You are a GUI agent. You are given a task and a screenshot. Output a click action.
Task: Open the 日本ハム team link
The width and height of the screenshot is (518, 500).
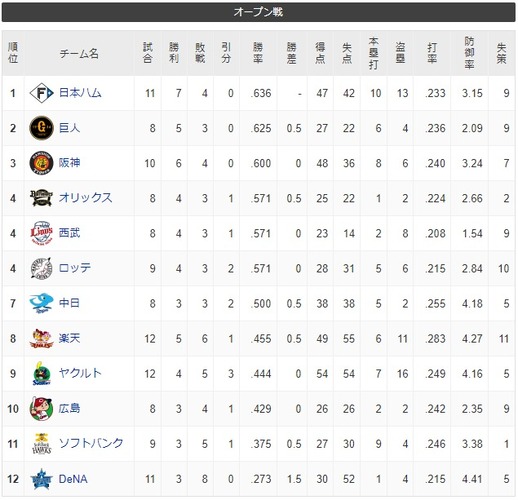point(80,93)
